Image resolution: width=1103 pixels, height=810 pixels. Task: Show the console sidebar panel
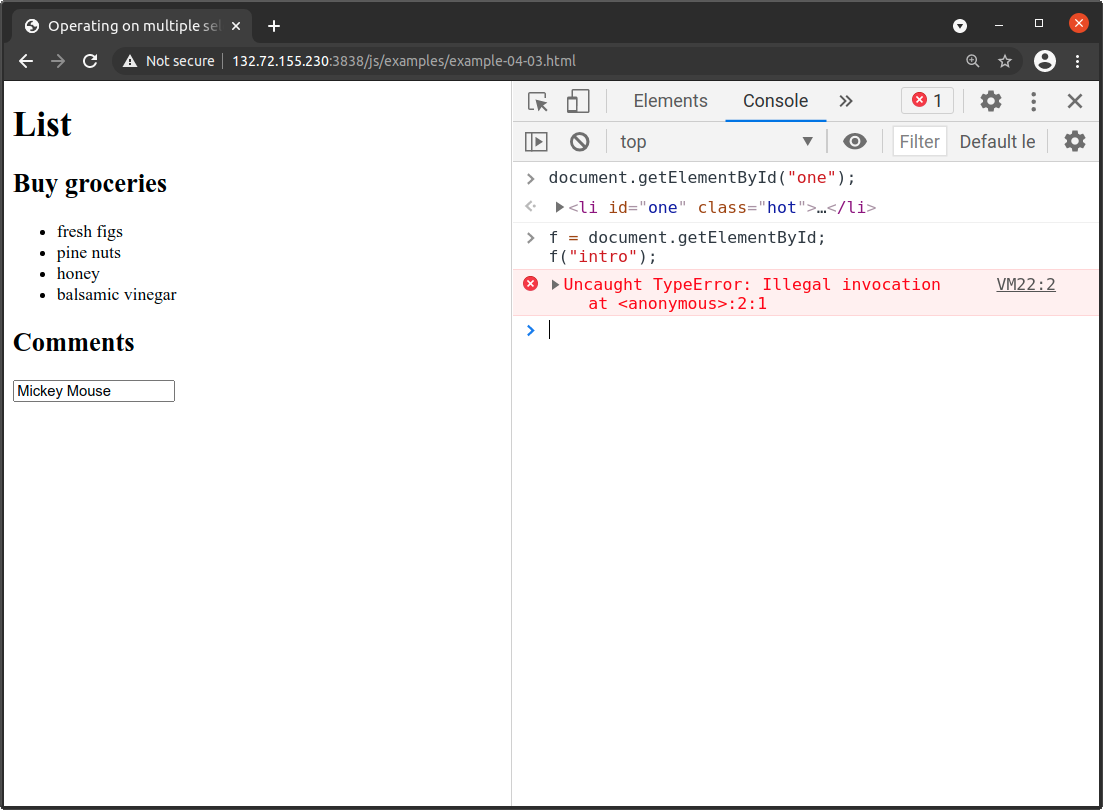point(536,141)
